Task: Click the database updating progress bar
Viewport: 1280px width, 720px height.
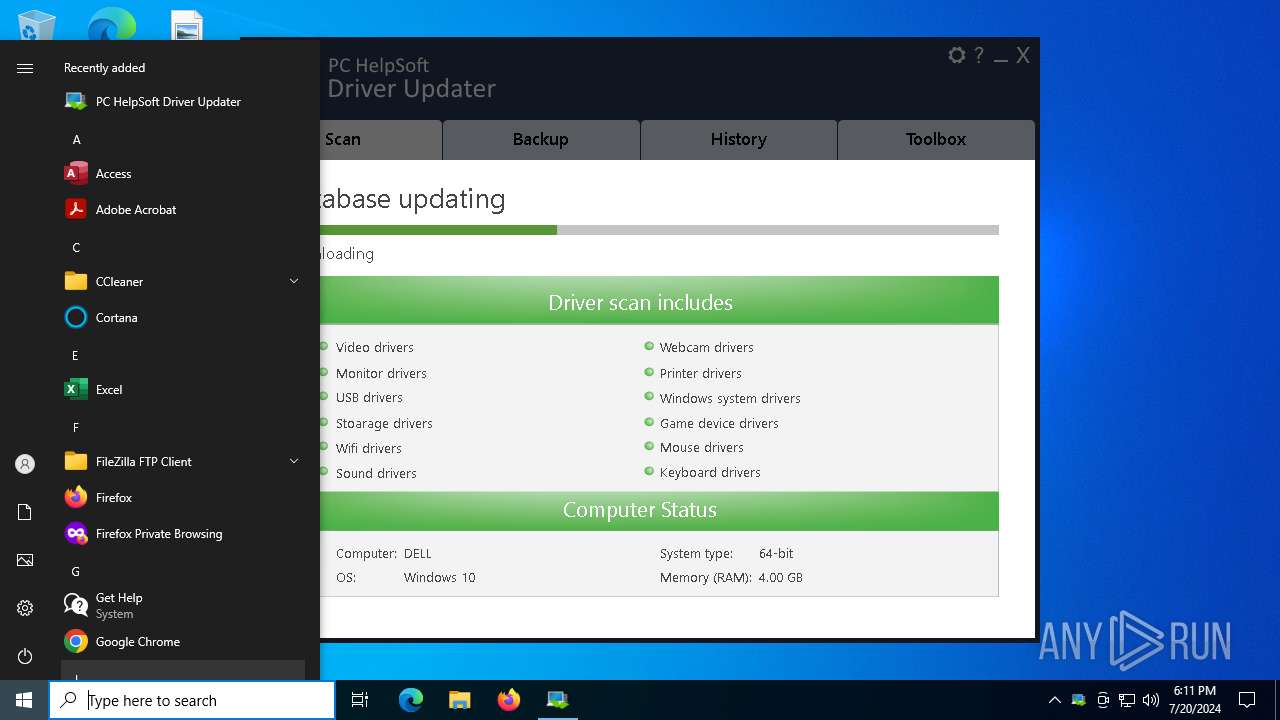Action: [659, 230]
